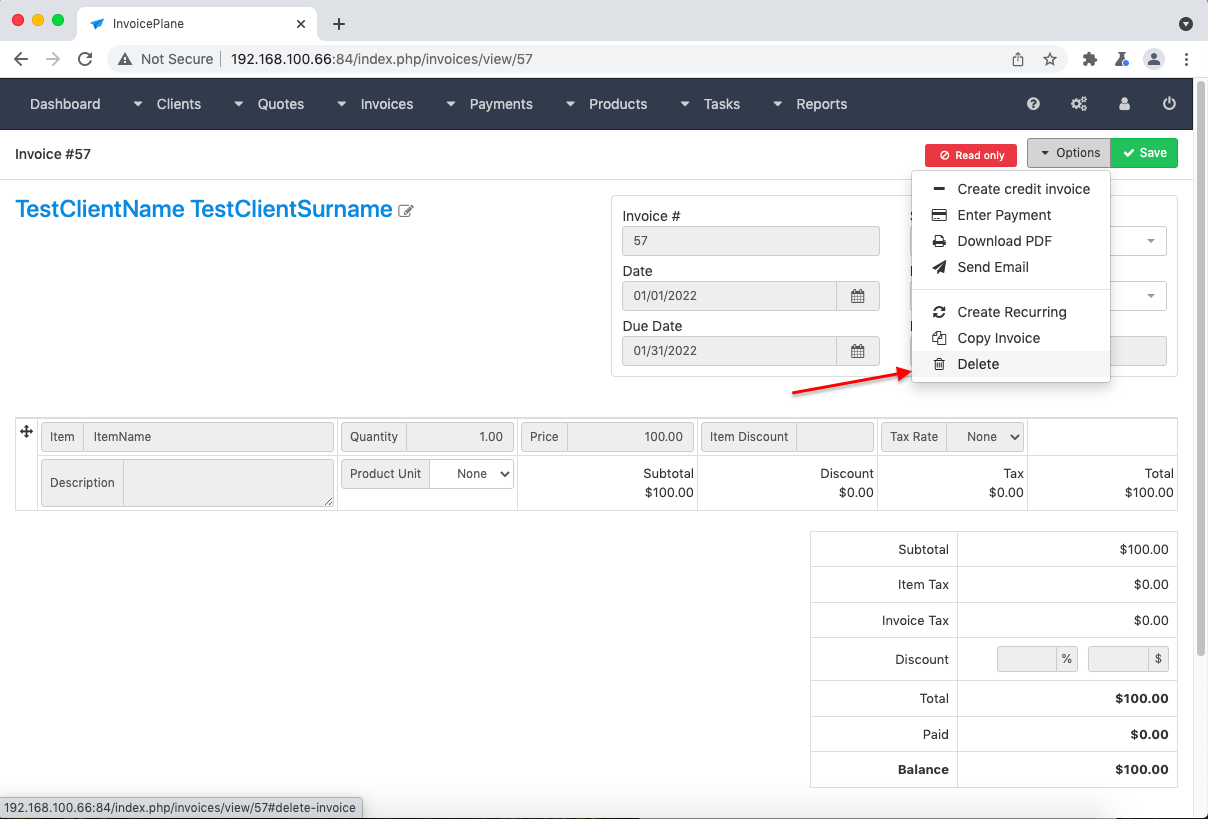
Task: Select Delete from the Options menu
Action: [977, 364]
